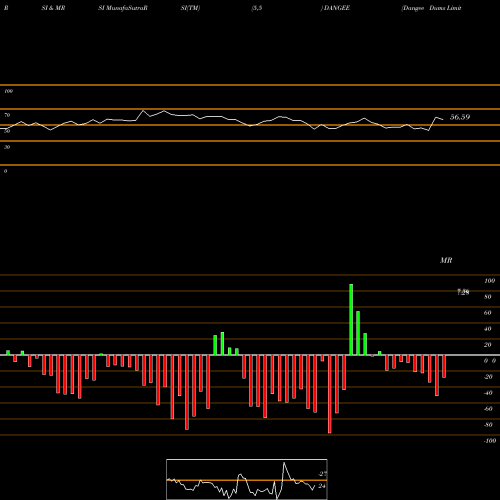The height and width of the screenshot is (500, 500).
Task: Click the SI MunafaSutraR header text
Action: point(123,8)
